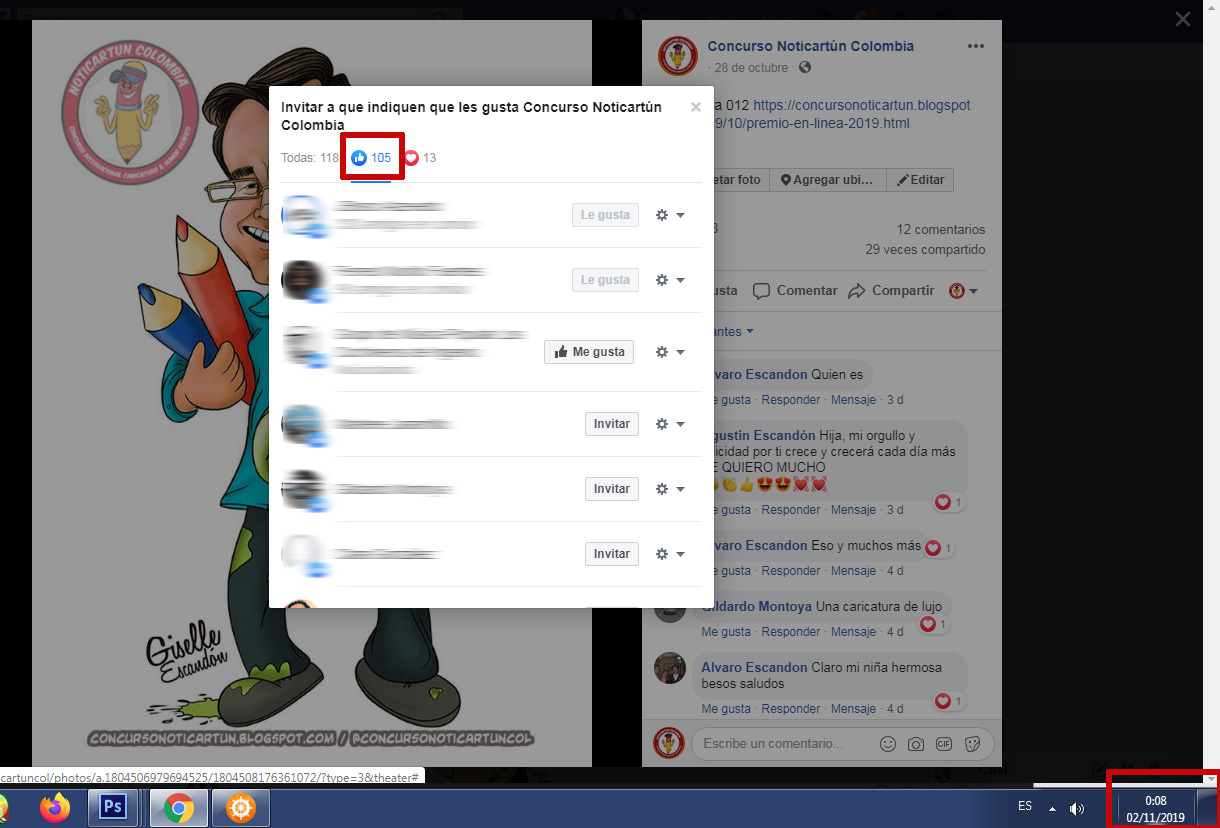
Task: Click the topmost Invitar button in dialog
Action: click(x=612, y=424)
